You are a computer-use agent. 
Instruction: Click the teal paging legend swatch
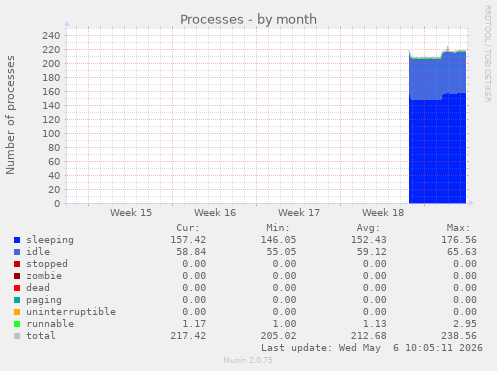coord(17,300)
